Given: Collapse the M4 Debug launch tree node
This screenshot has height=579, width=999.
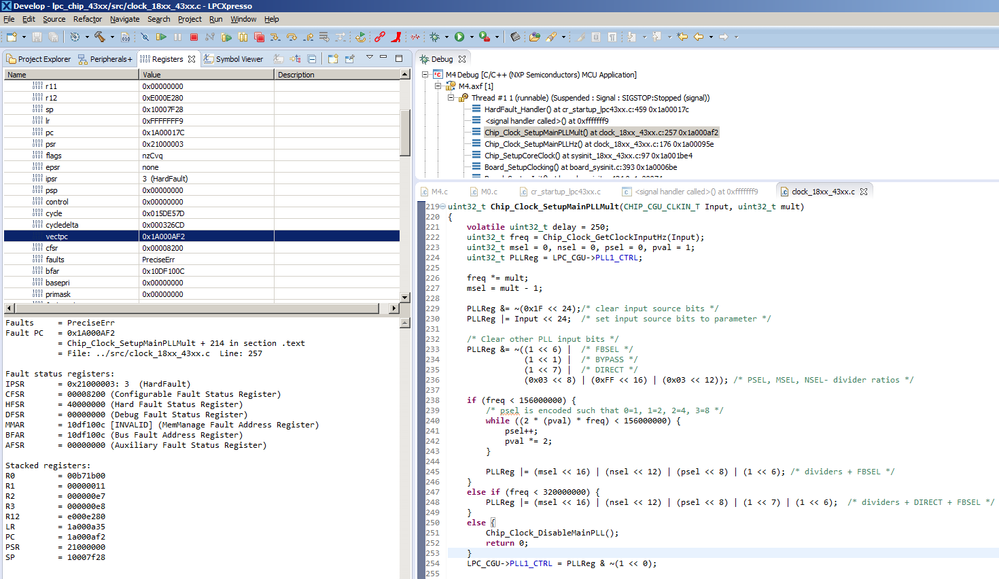Looking at the screenshot, I should click(427, 74).
